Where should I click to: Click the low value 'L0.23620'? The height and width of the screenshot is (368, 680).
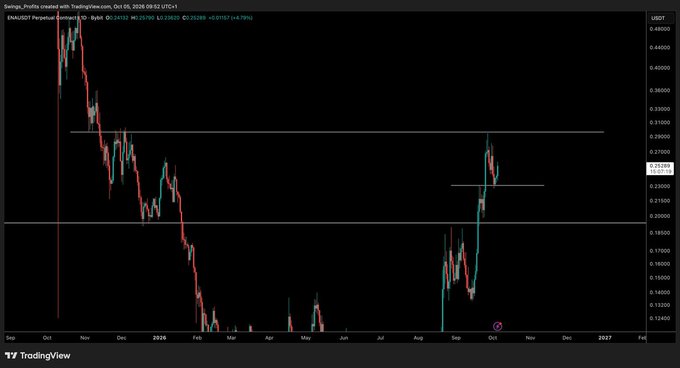(x=168, y=18)
